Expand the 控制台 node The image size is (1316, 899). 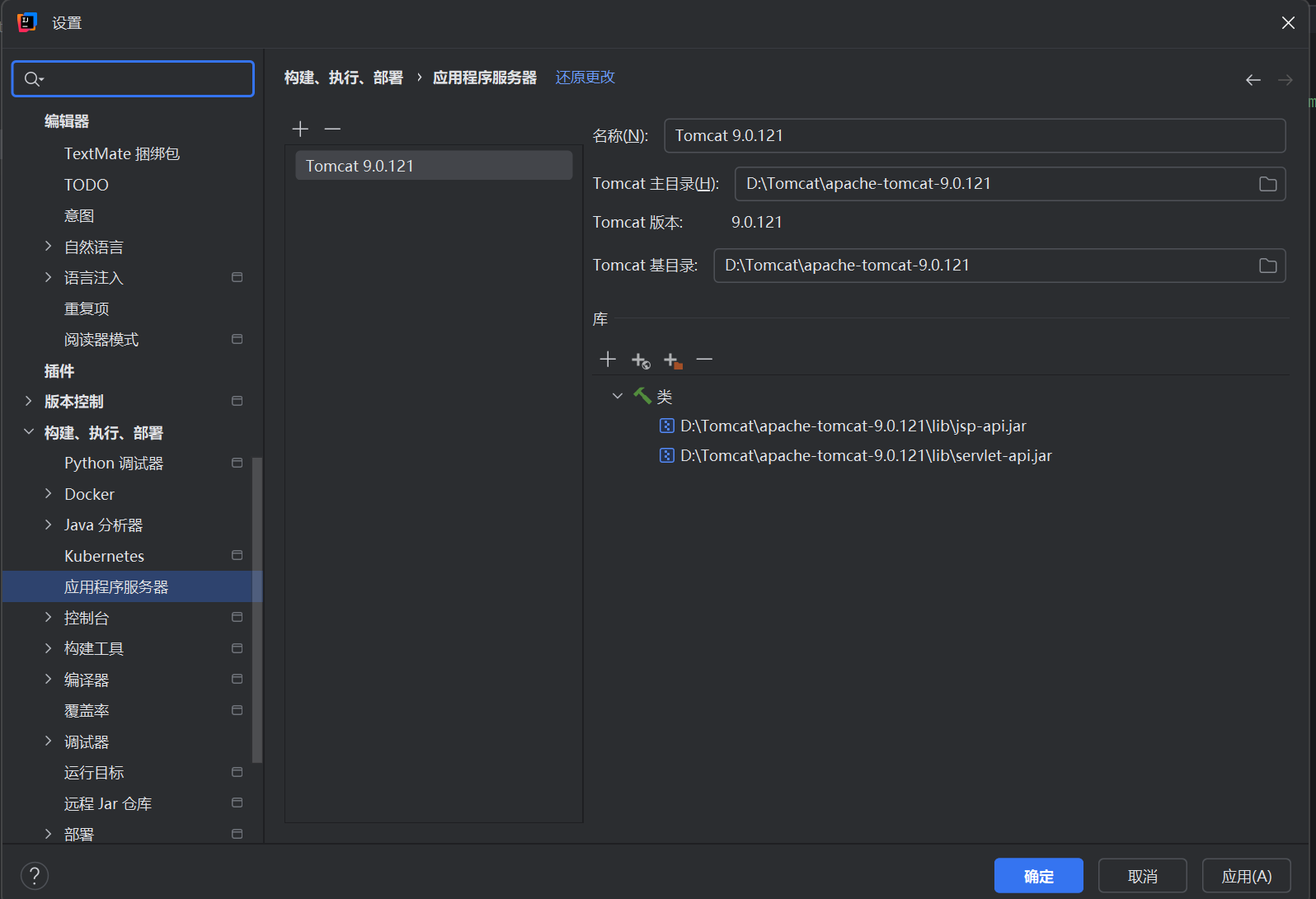(48, 617)
